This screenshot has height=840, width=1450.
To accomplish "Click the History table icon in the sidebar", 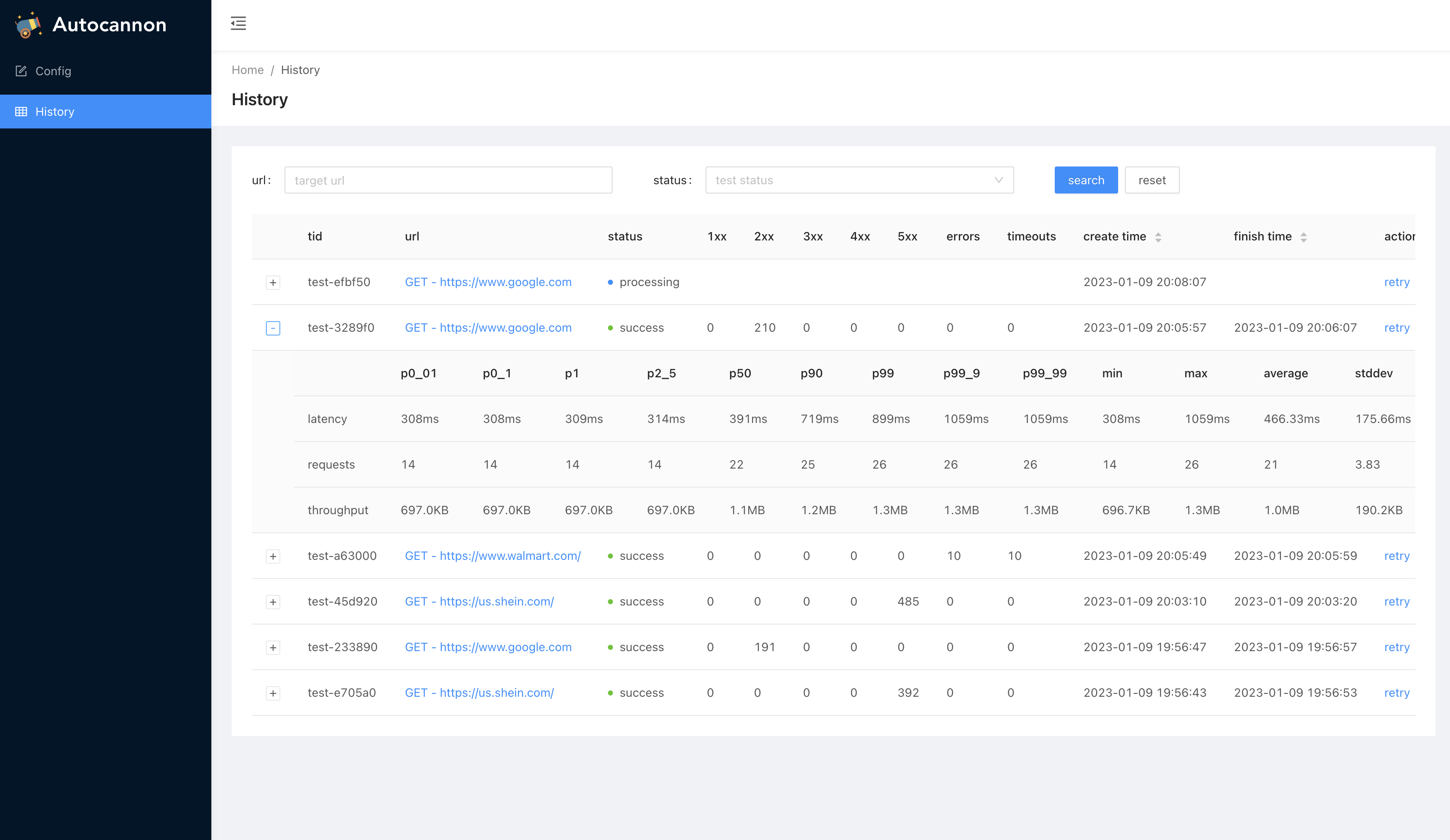I will pyautogui.click(x=21, y=112).
